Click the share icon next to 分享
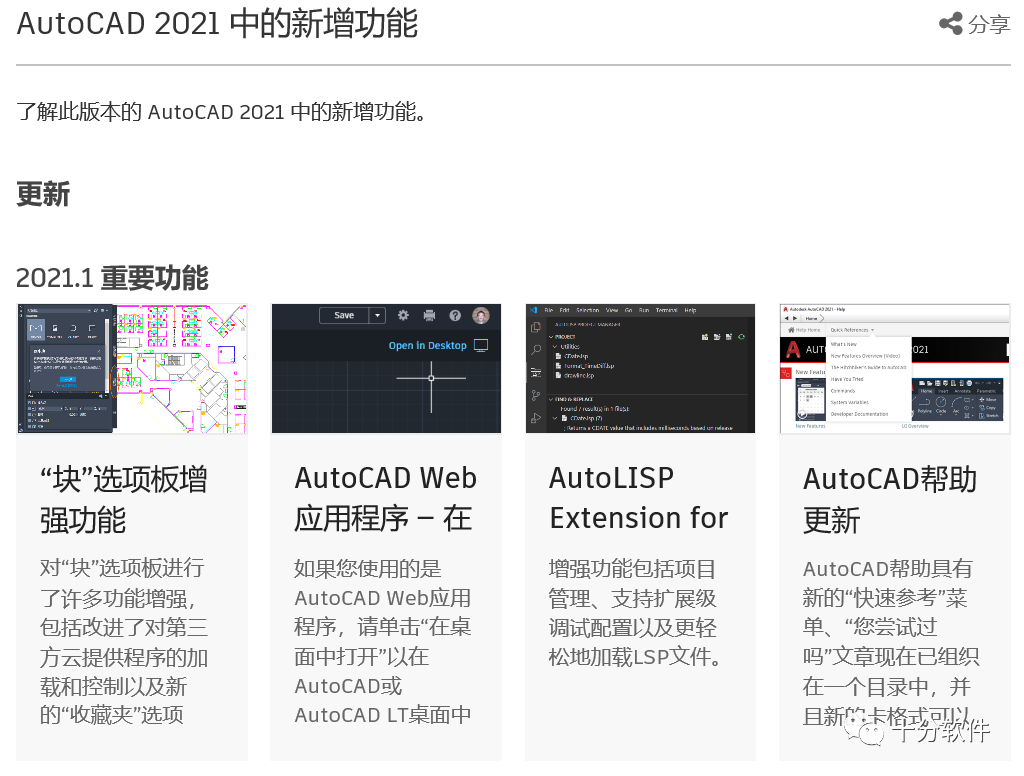The height and width of the screenshot is (776, 1024). click(950, 24)
